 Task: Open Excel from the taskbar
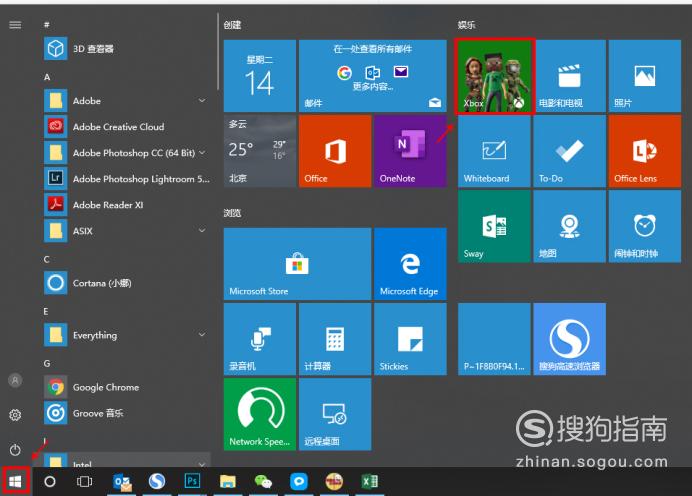click(x=370, y=481)
